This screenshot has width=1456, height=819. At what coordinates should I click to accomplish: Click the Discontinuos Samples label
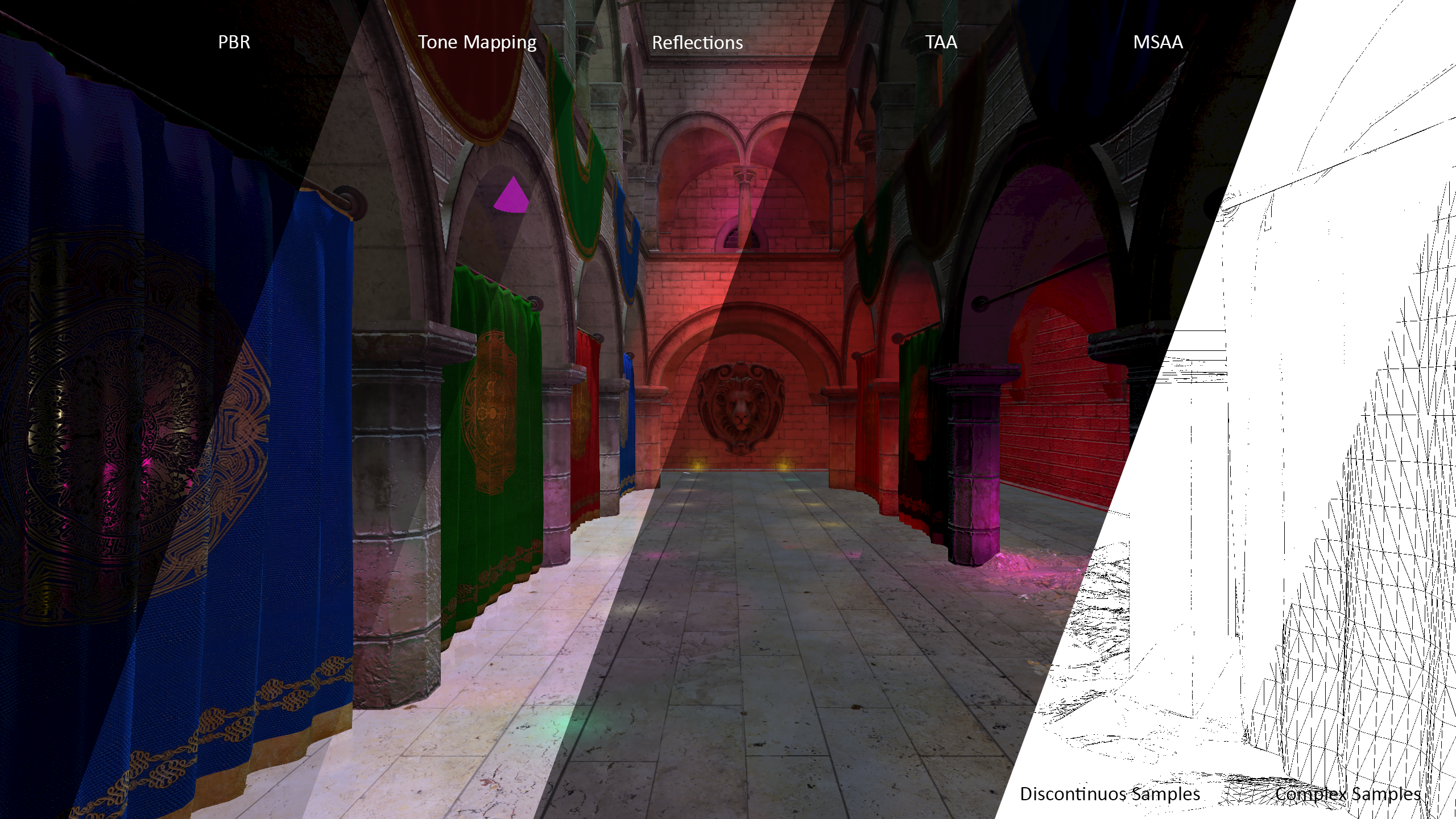1110,793
